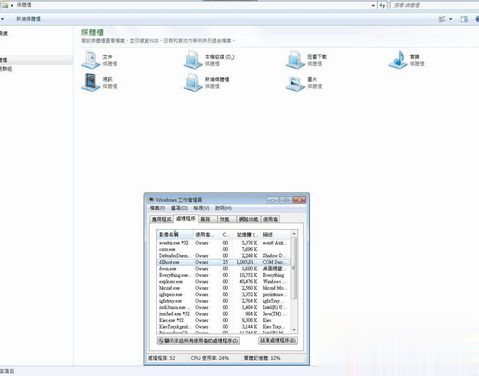The image size is (479, 376).
Task: Open the 迅雷下載 library icon
Action: pos(295,60)
